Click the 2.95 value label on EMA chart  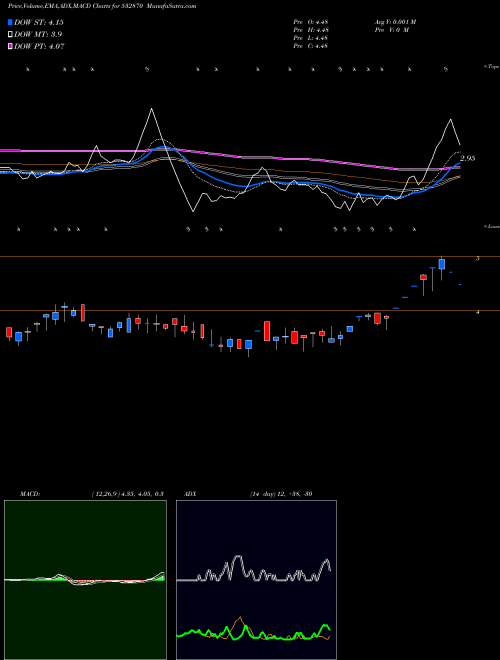tap(468, 159)
